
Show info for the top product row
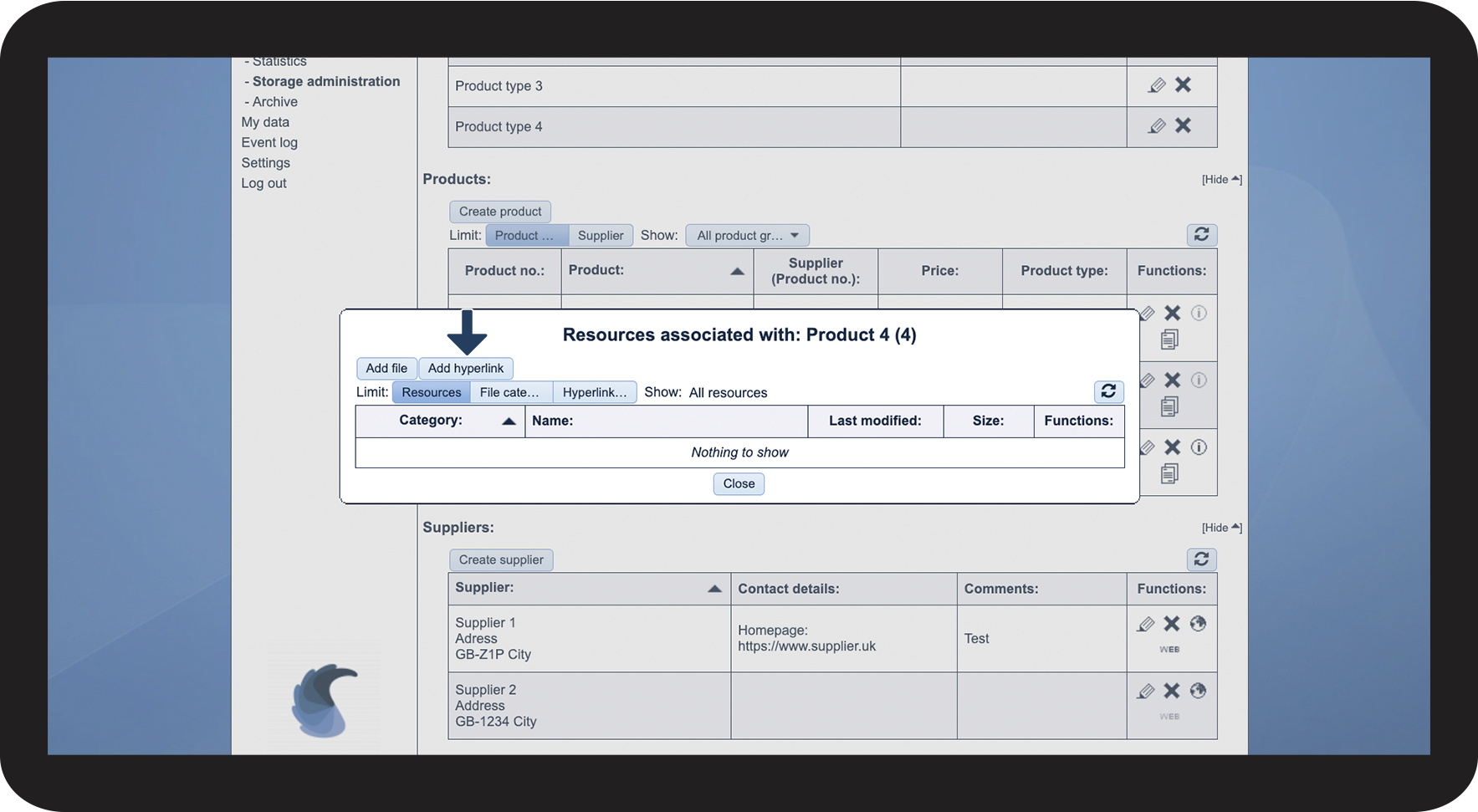(1199, 313)
